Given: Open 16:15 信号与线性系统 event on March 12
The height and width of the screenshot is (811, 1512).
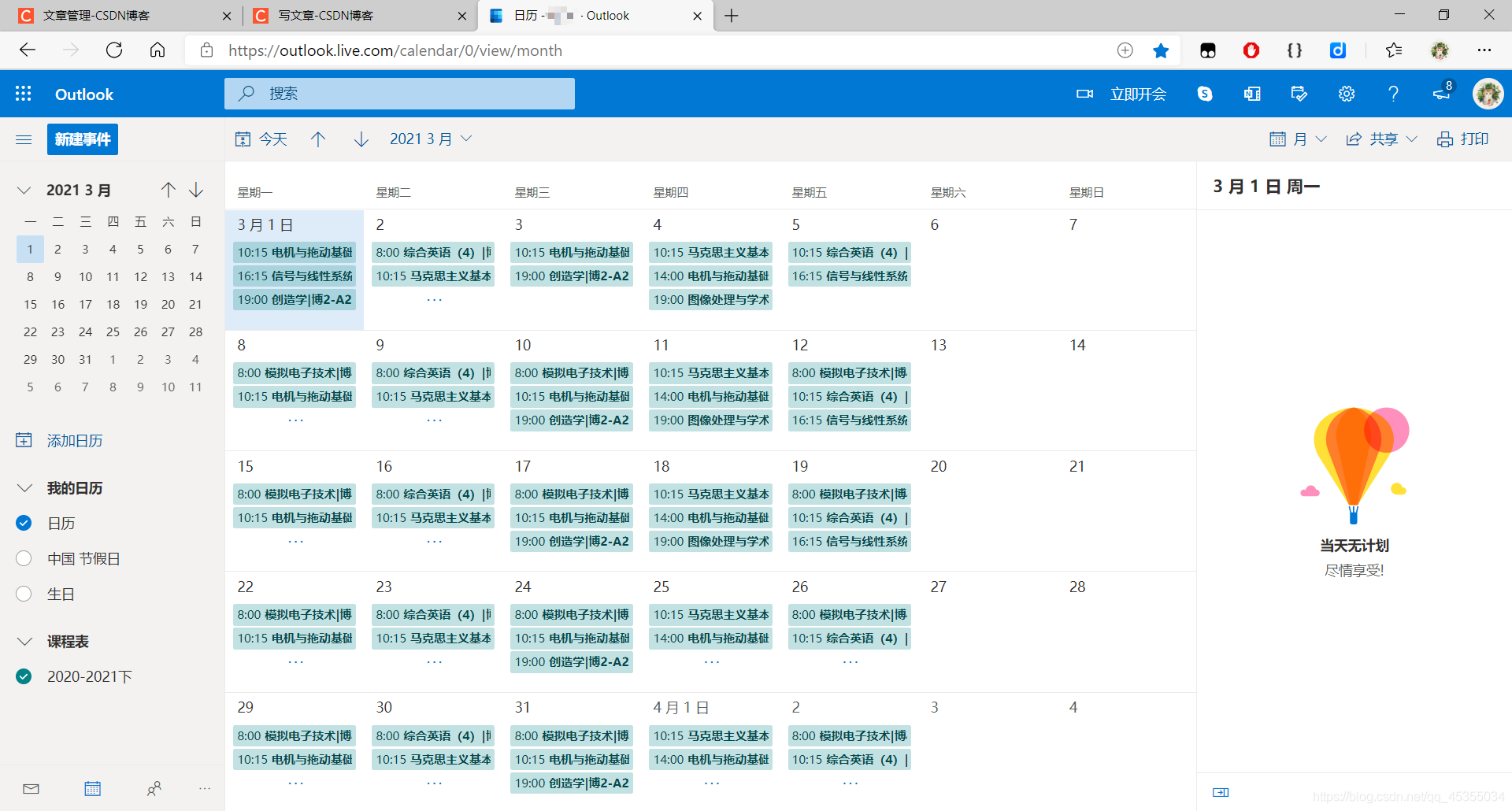Looking at the screenshot, I should [850, 420].
